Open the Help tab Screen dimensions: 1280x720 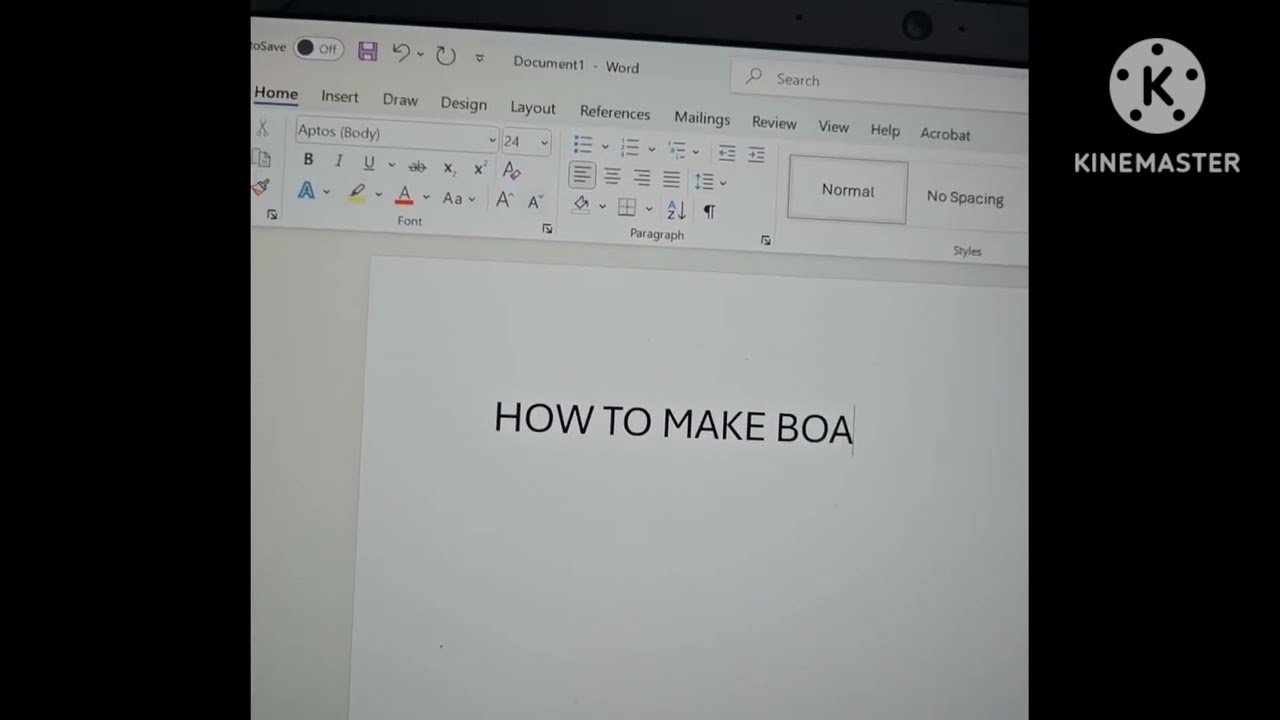[885, 130]
